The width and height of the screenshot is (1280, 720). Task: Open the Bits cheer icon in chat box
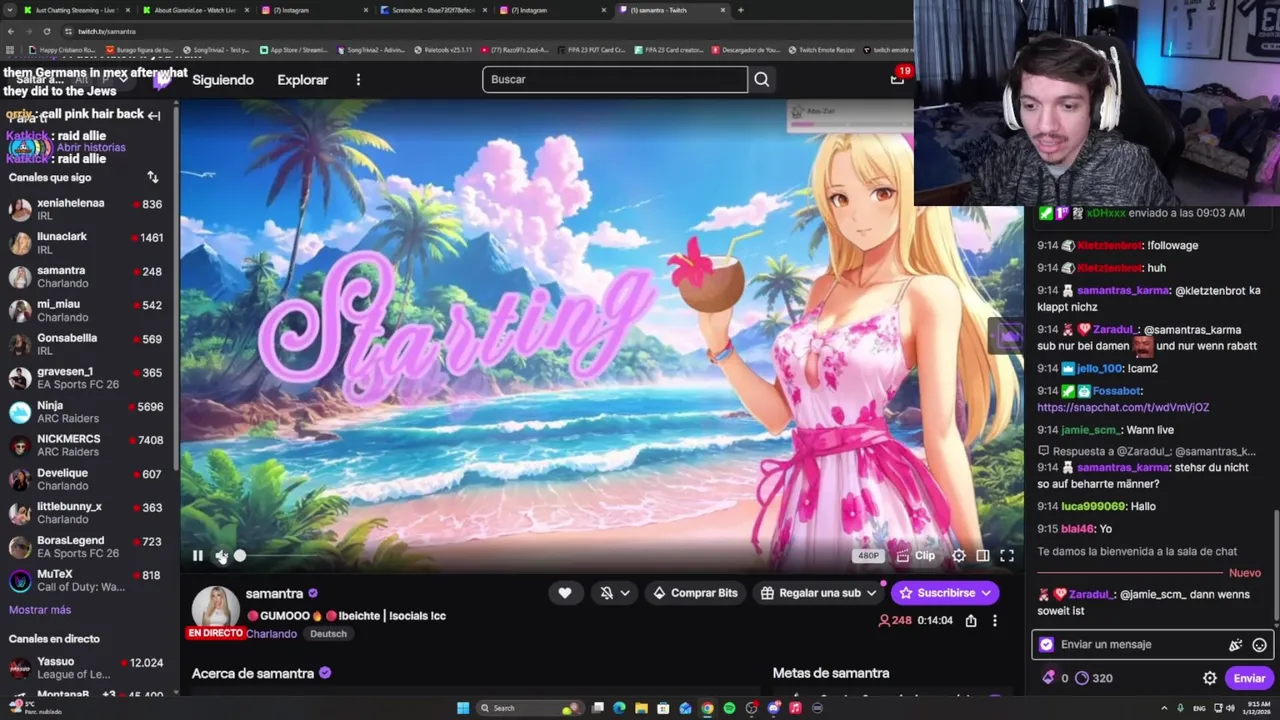(x=1236, y=645)
